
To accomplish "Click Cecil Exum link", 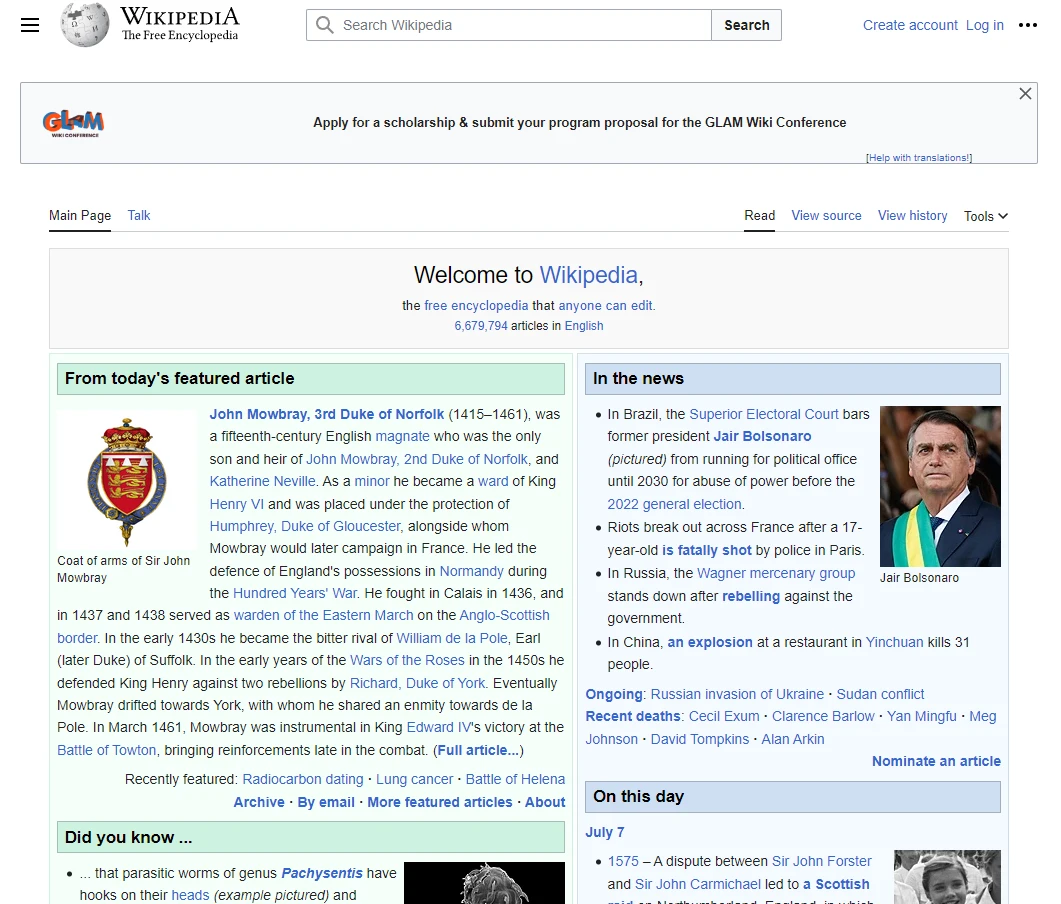I will (x=724, y=716).
